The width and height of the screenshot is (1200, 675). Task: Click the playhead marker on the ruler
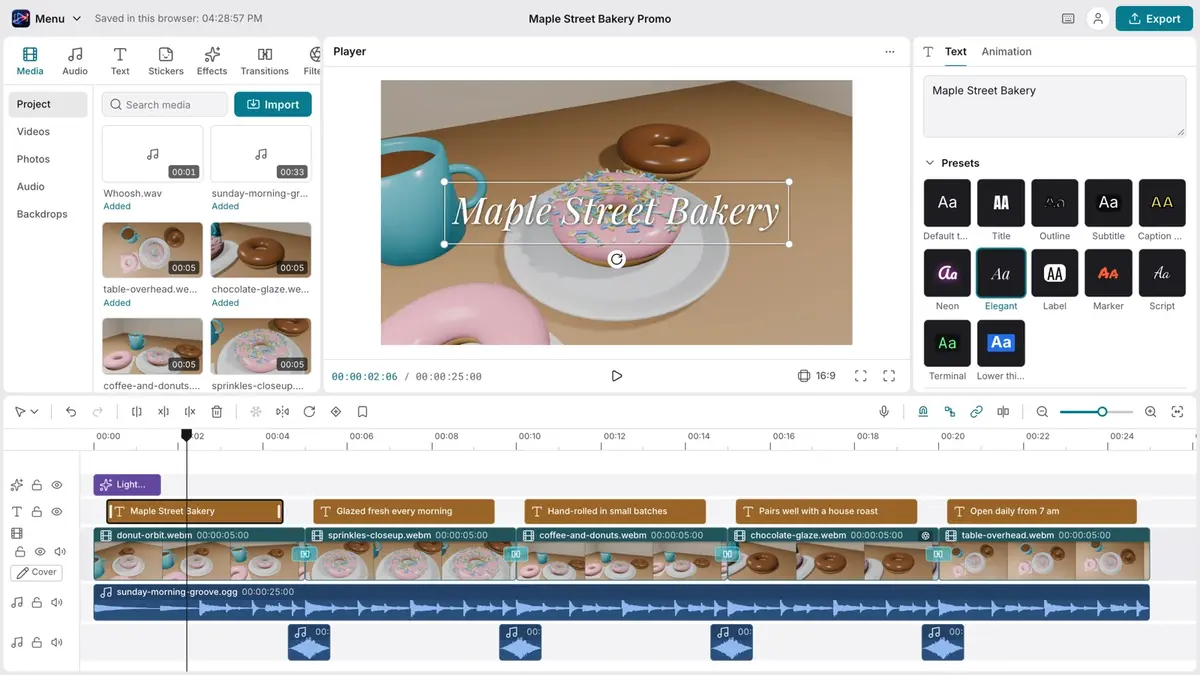pyautogui.click(x=186, y=435)
